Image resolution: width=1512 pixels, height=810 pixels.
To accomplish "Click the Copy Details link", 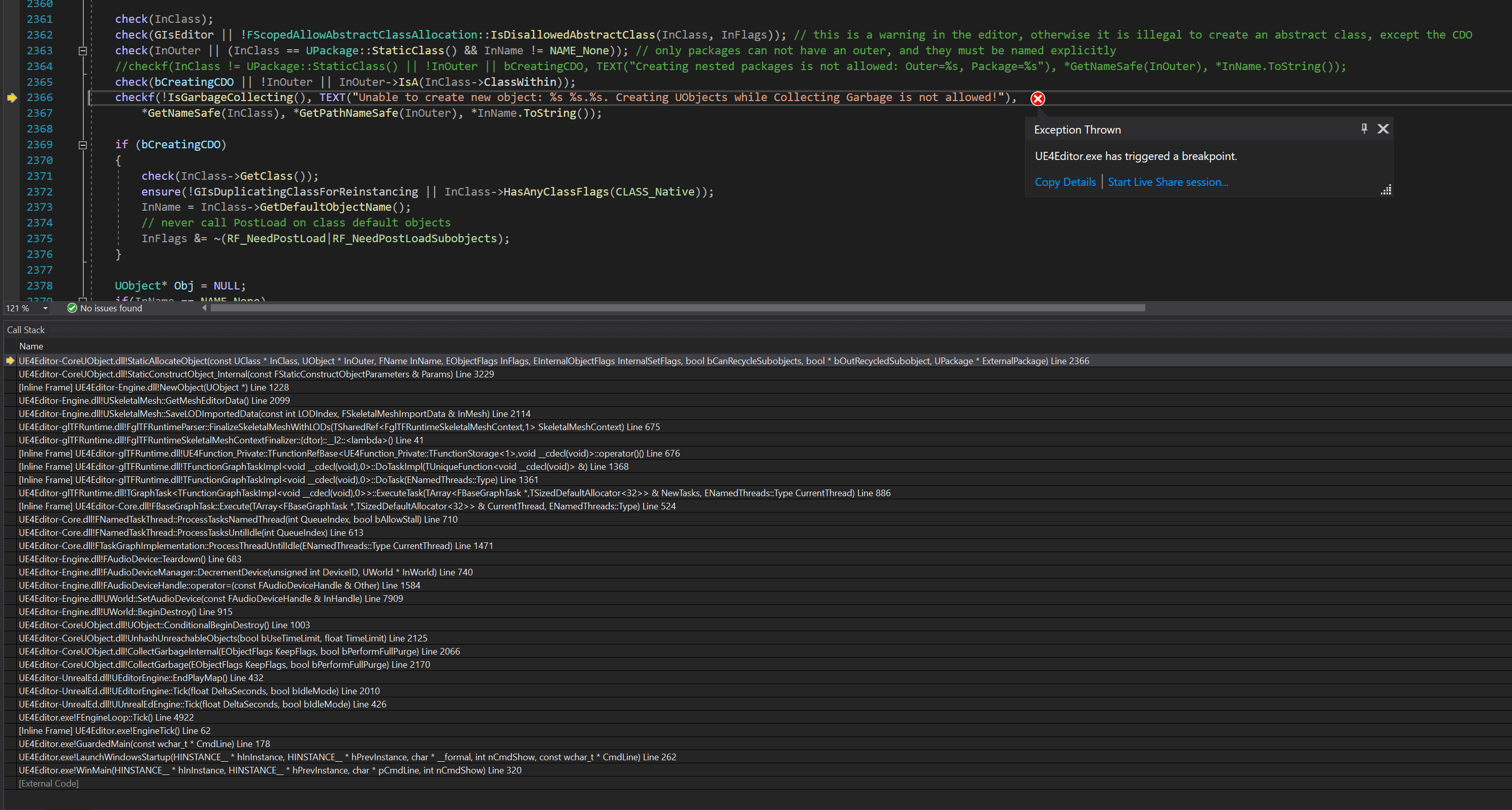I will point(1065,182).
